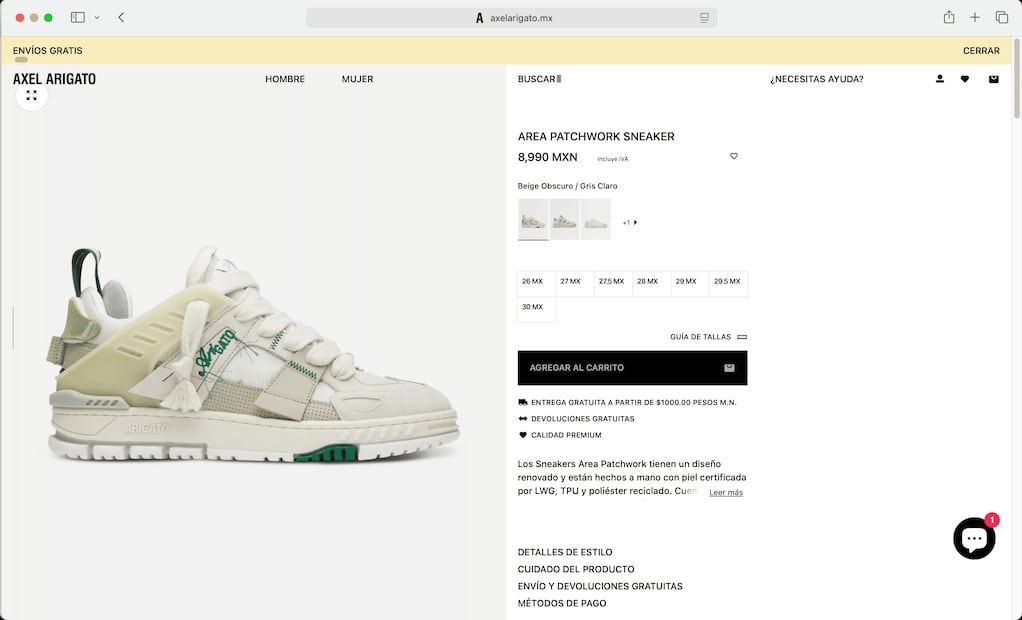
Task: Click Leer más link
Action: pyautogui.click(x=725, y=492)
